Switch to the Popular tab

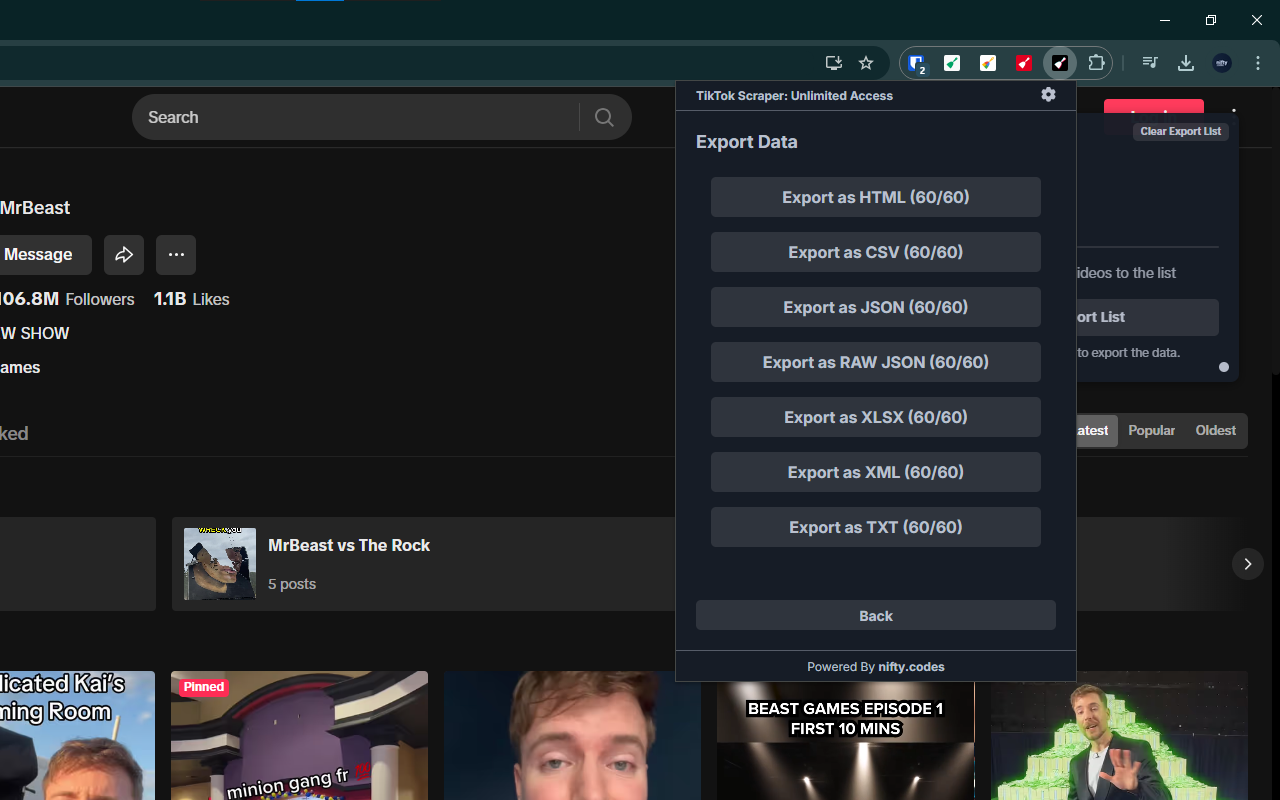(1151, 430)
